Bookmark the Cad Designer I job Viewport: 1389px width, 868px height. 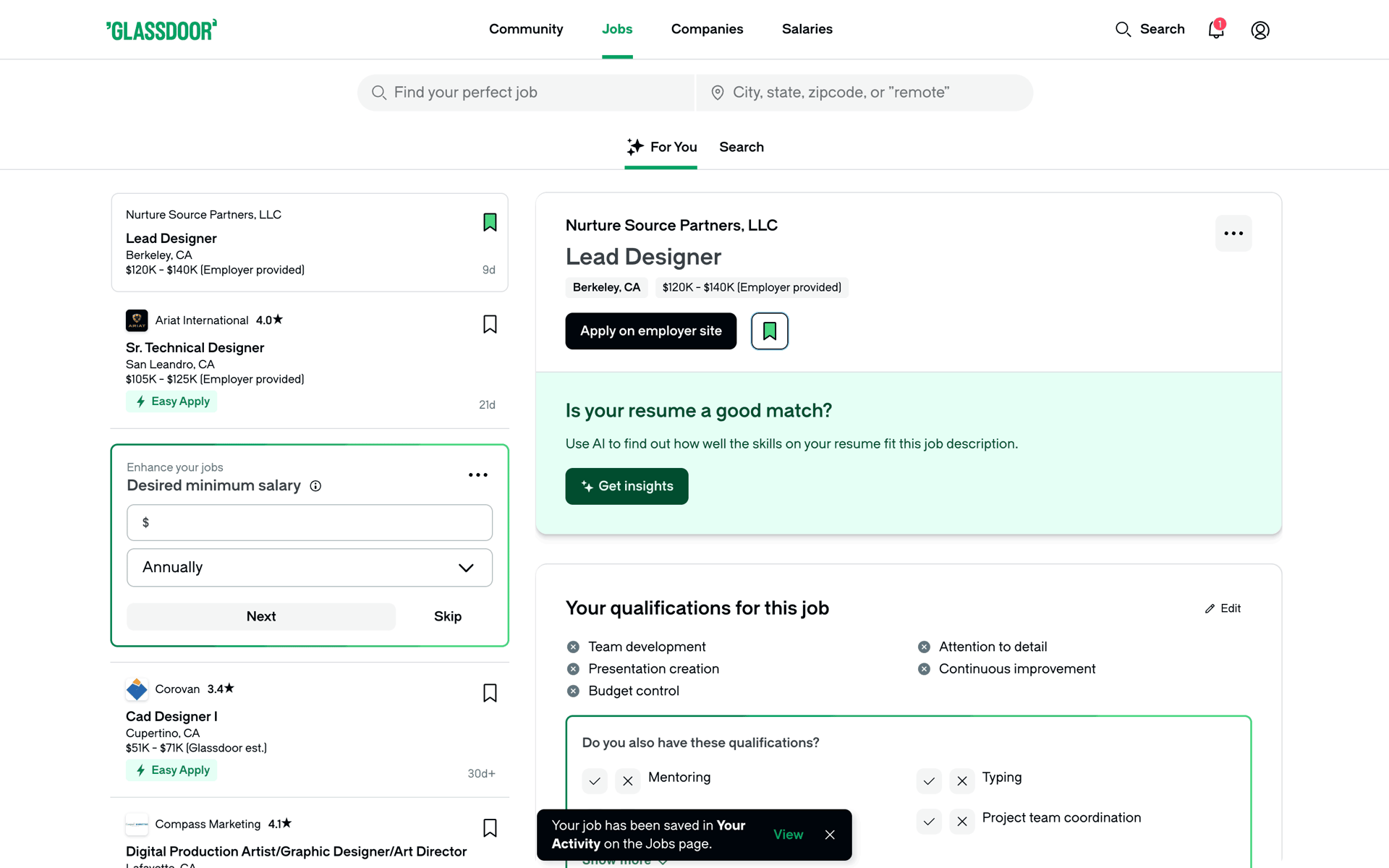(x=490, y=693)
